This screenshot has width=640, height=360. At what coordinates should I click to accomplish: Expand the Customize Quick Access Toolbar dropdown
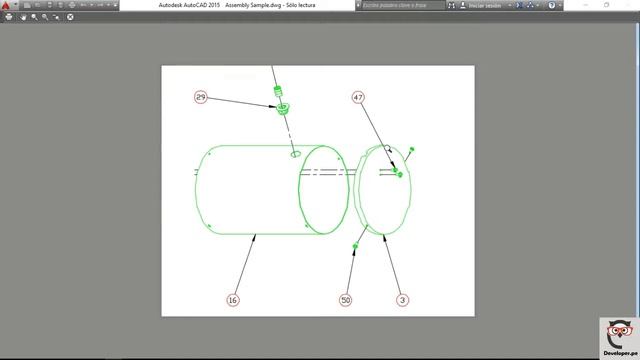116,5
